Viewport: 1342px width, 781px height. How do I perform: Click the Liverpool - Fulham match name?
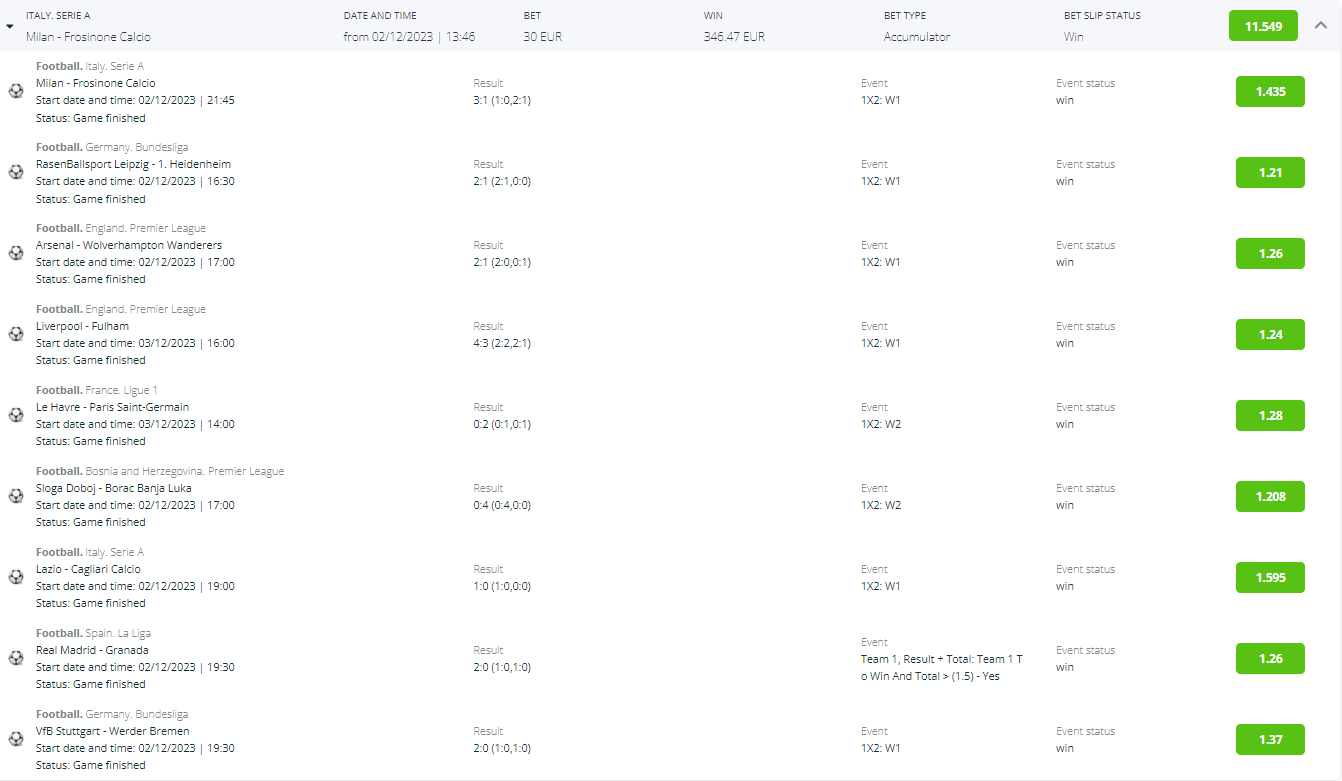[x=82, y=326]
